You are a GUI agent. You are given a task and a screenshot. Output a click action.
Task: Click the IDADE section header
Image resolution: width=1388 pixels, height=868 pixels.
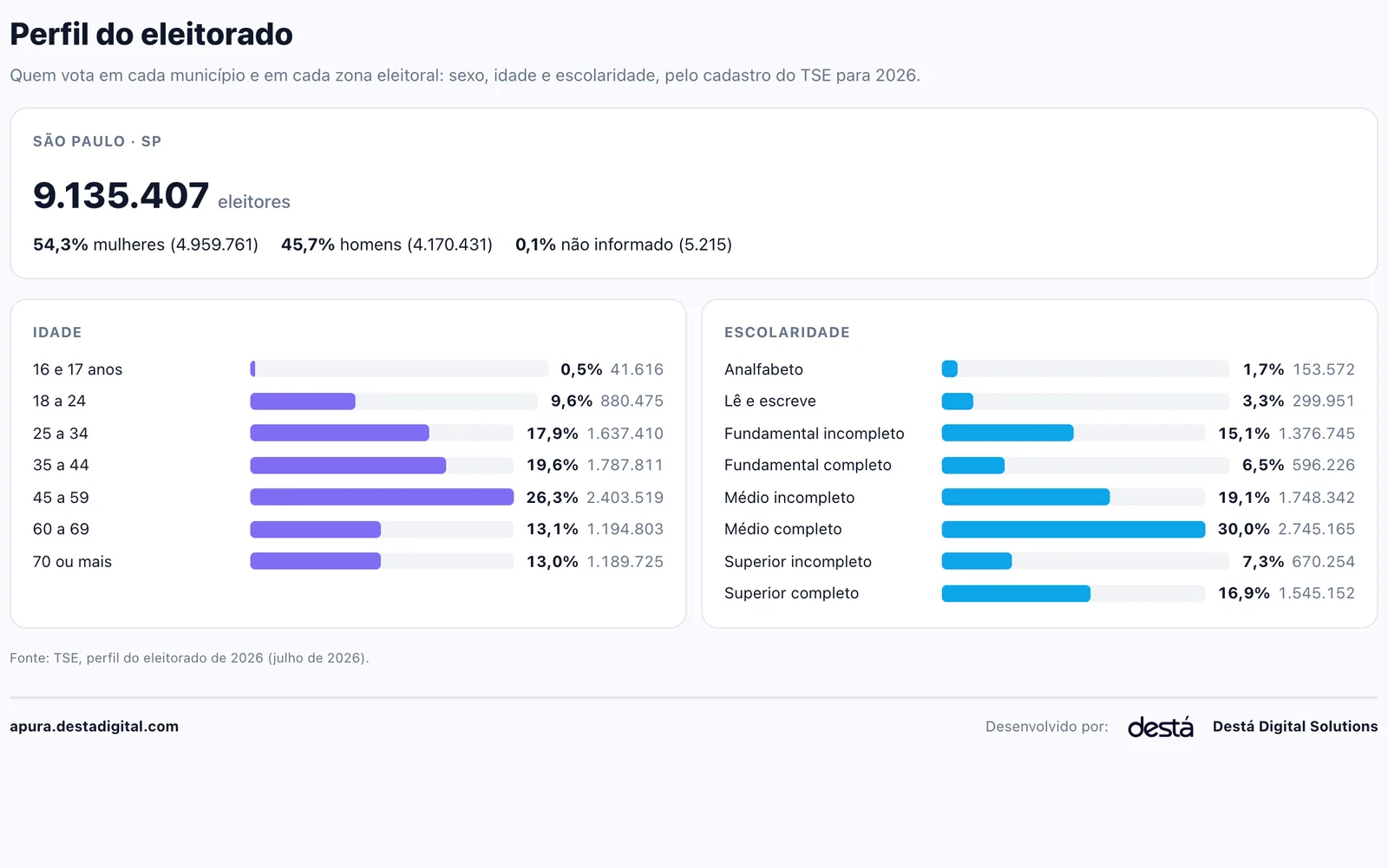point(57,332)
